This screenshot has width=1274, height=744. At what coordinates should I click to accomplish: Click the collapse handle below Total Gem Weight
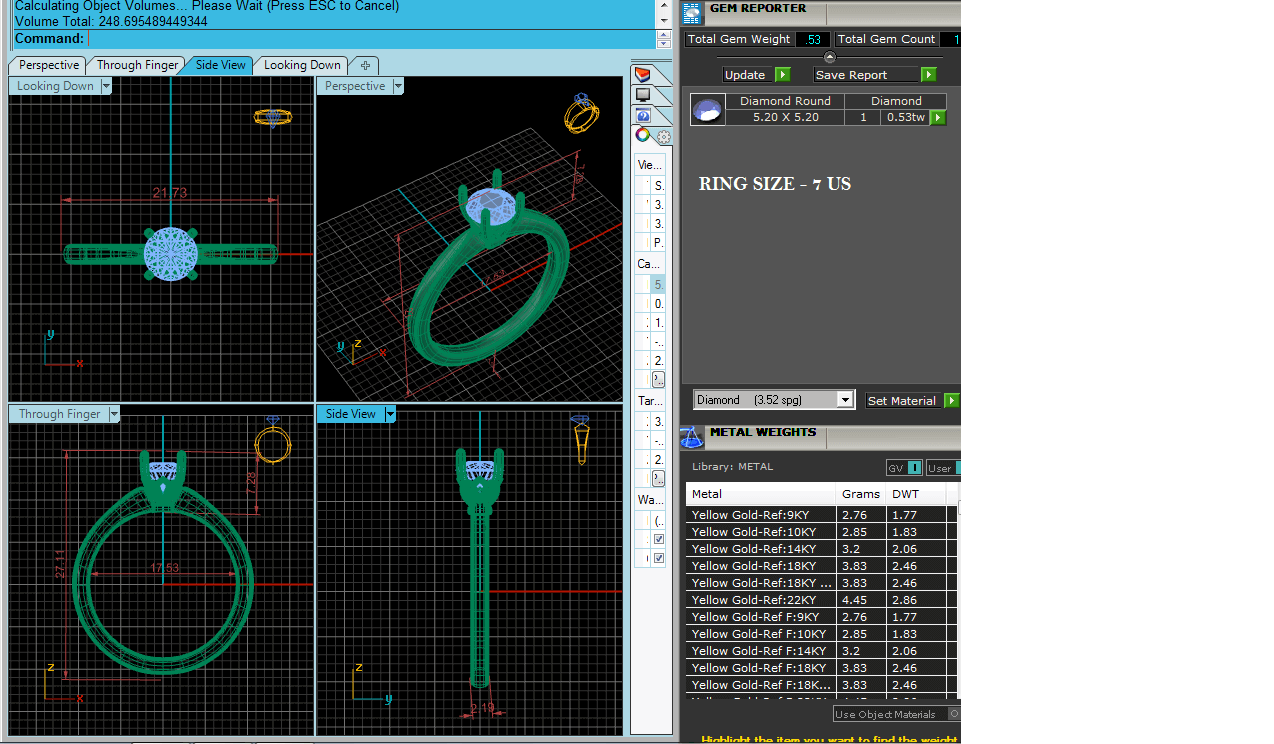tap(829, 57)
